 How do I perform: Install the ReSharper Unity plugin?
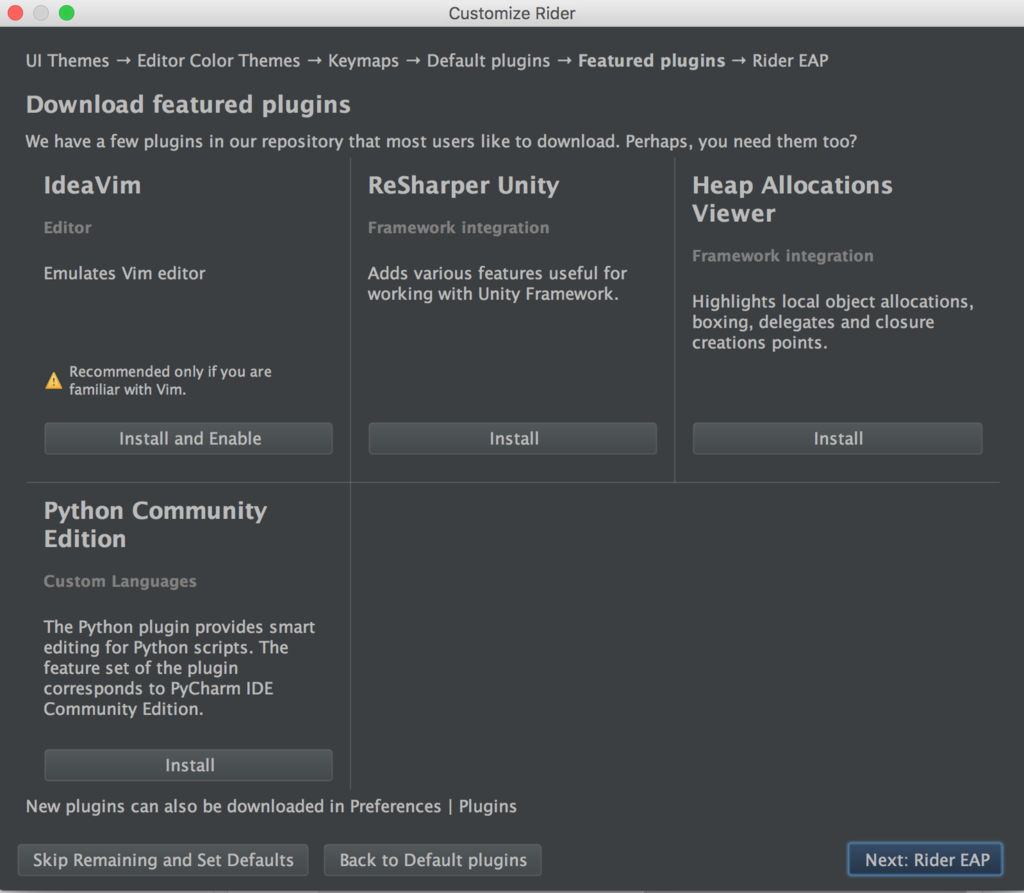click(x=513, y=438)
